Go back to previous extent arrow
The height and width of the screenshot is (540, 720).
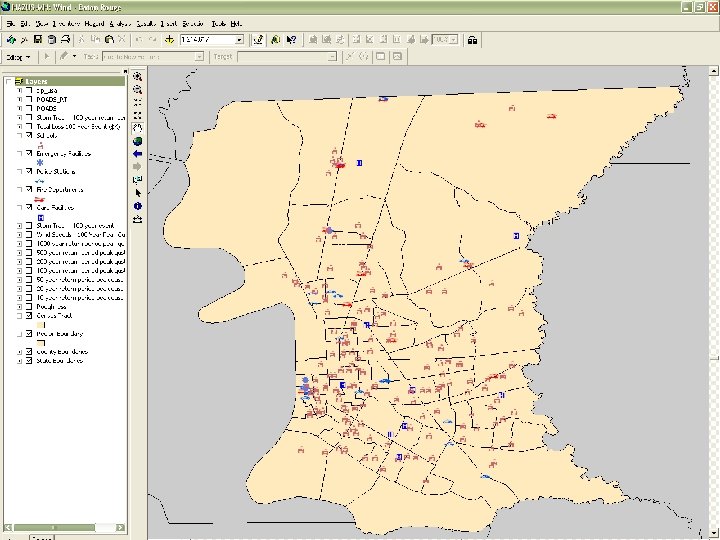pos(137,154)
